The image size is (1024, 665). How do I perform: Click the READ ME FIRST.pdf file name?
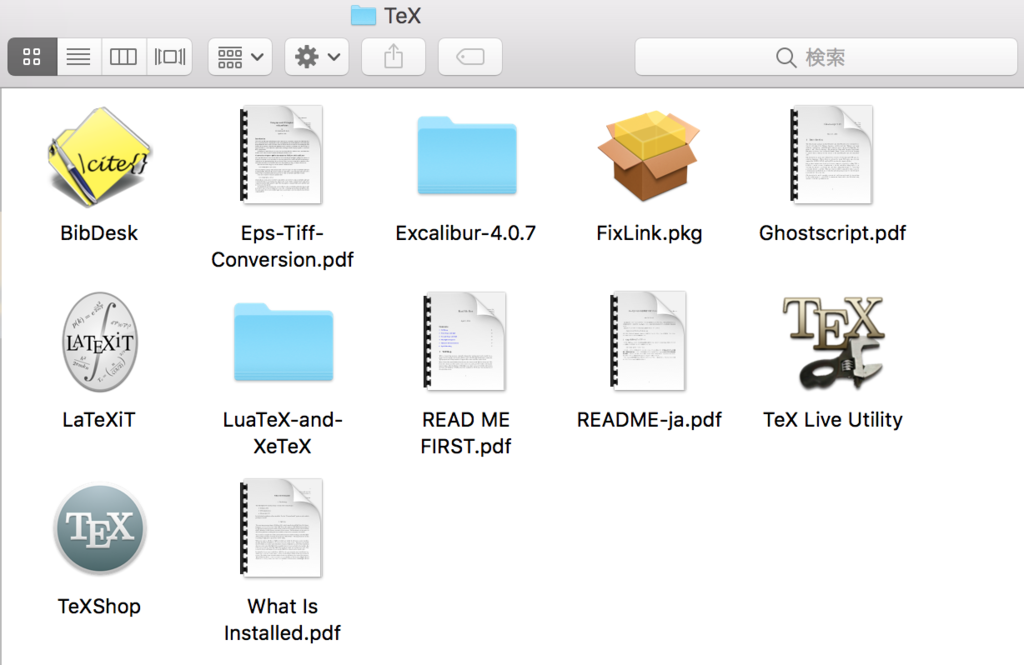[466, 432]
